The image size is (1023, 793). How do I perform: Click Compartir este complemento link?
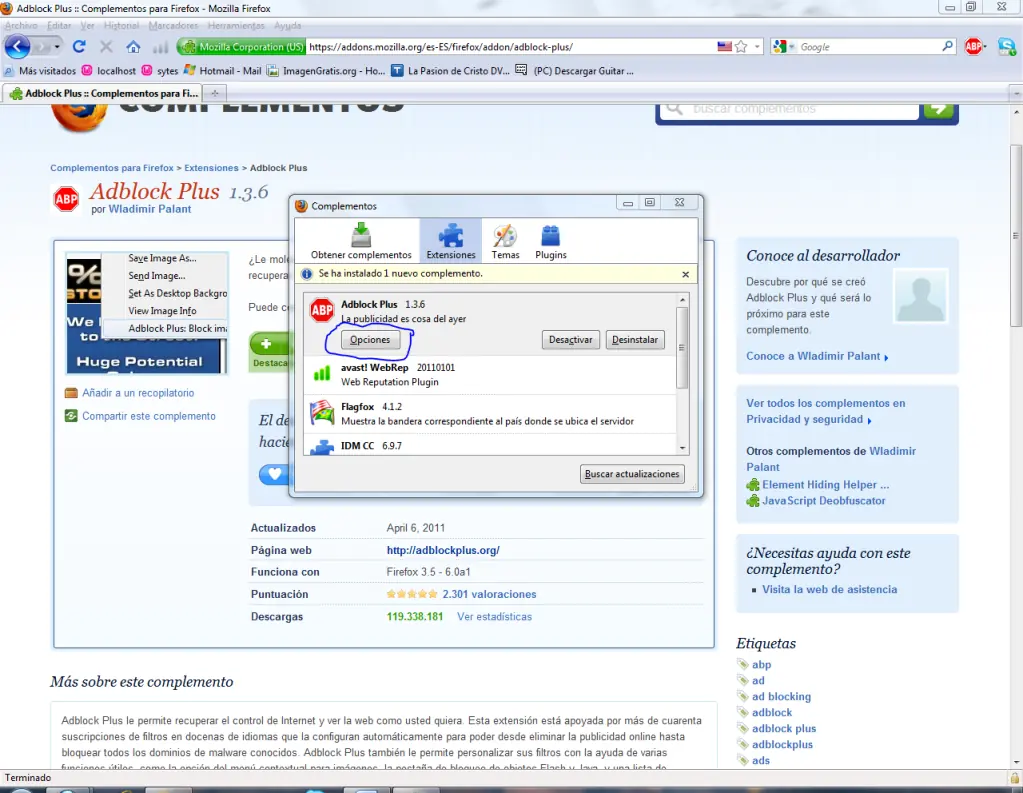(149, 416)
